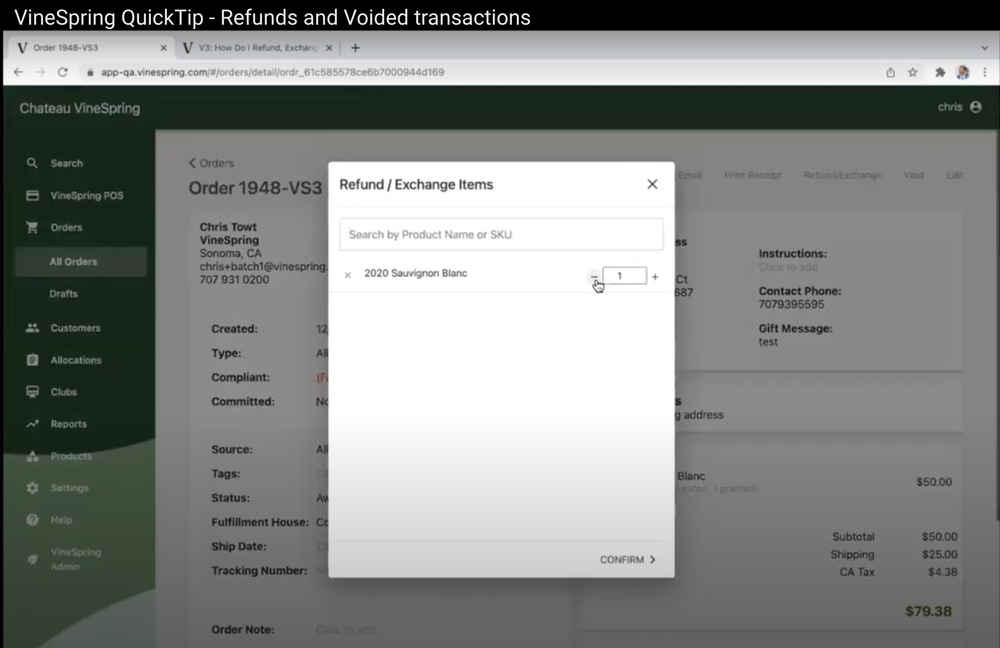Click the Order Note 'Click to add' field

(x=346, y=630)
